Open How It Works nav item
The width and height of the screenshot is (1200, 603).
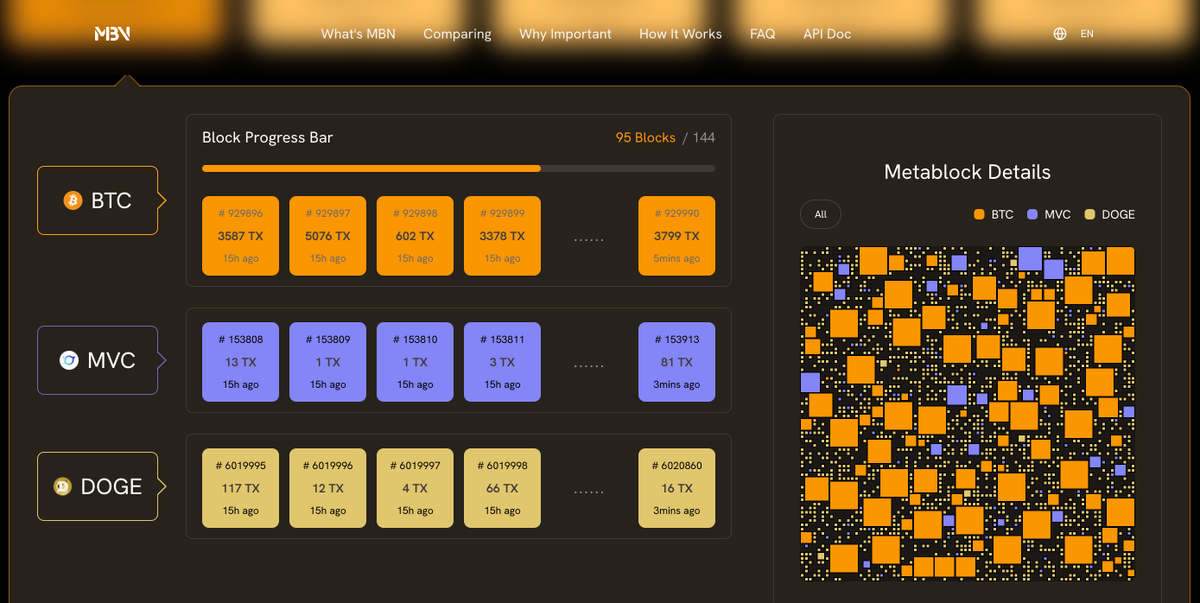click(680, 33)
